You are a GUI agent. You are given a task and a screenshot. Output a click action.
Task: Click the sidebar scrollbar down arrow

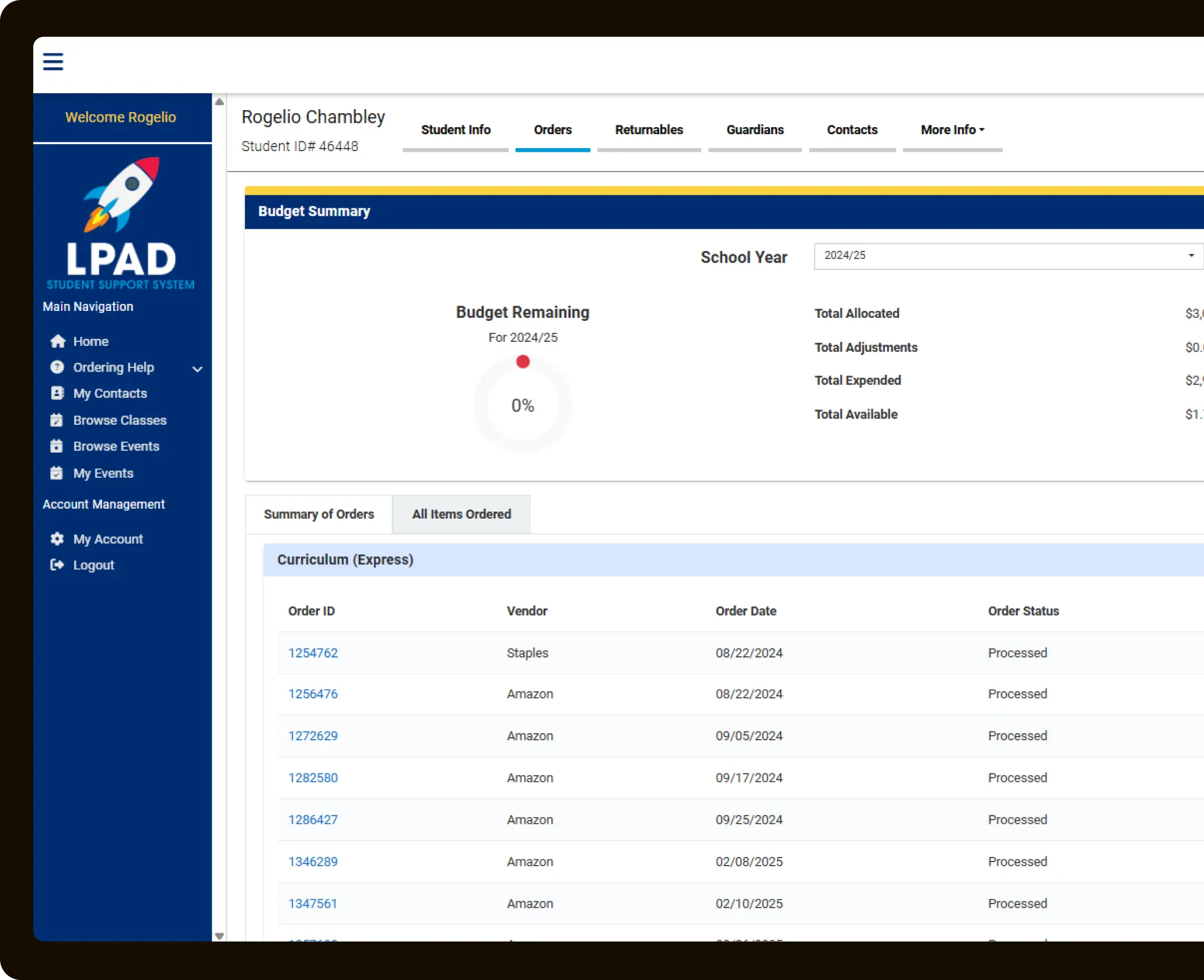(219, 936)
